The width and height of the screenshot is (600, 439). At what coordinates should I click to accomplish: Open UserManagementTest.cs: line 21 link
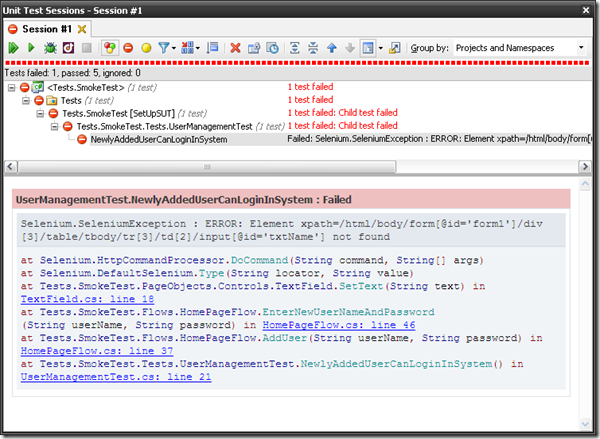coord(116,377)
